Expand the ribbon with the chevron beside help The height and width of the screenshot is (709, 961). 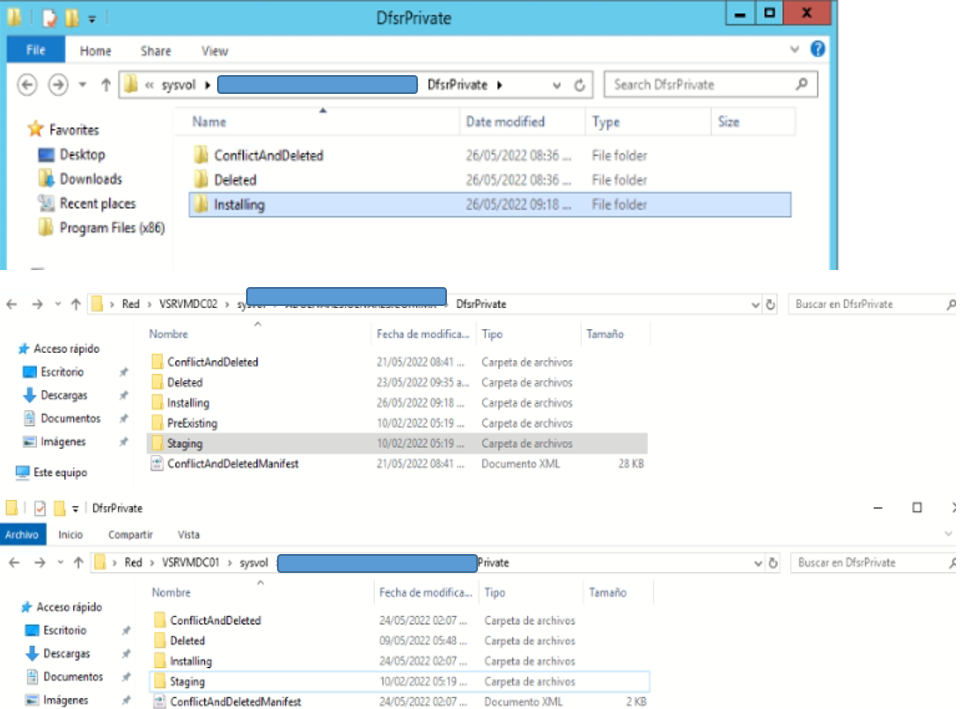[x=794, y=49]
